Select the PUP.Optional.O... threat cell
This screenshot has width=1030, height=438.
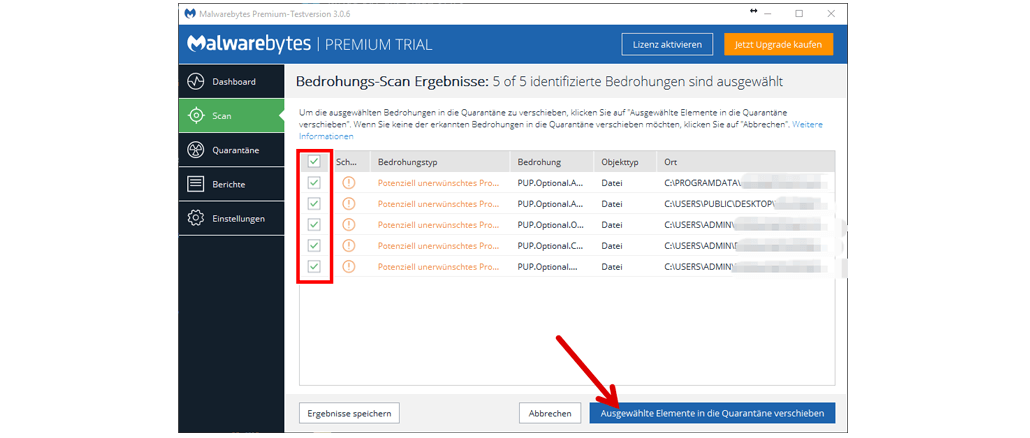point(552,225)
